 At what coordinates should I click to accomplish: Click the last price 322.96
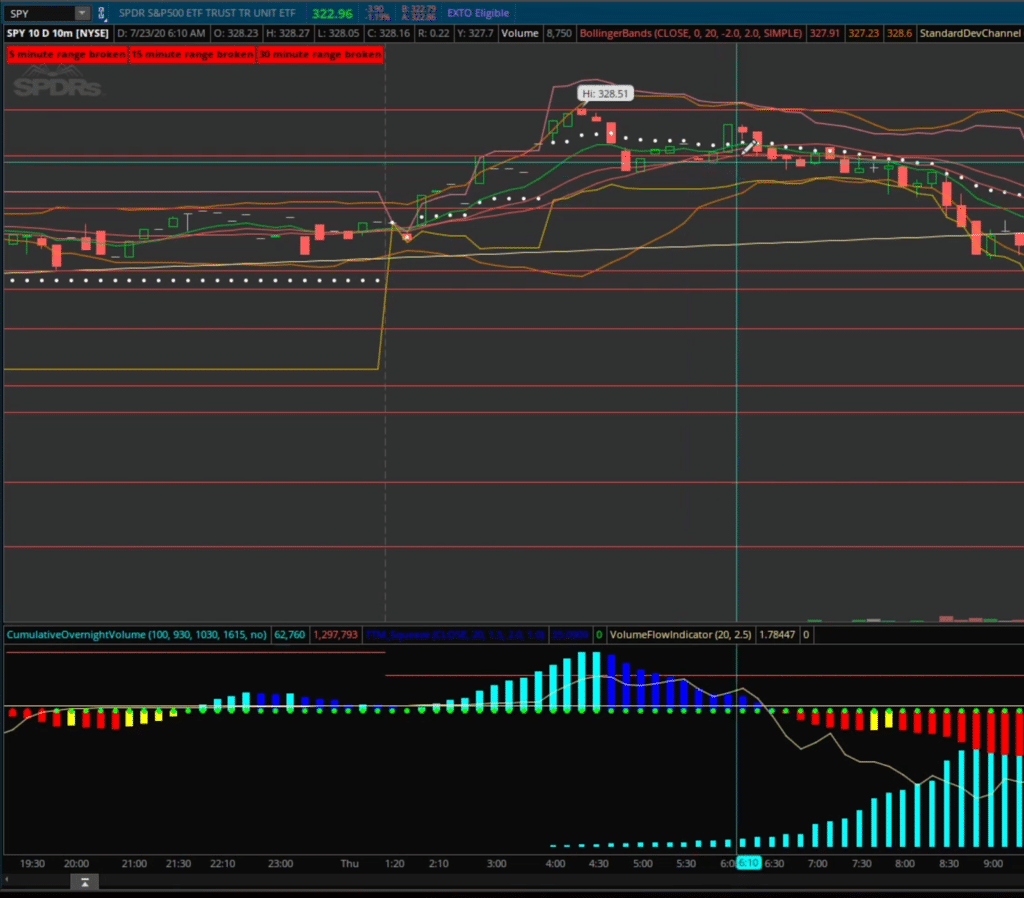point(332,13)
